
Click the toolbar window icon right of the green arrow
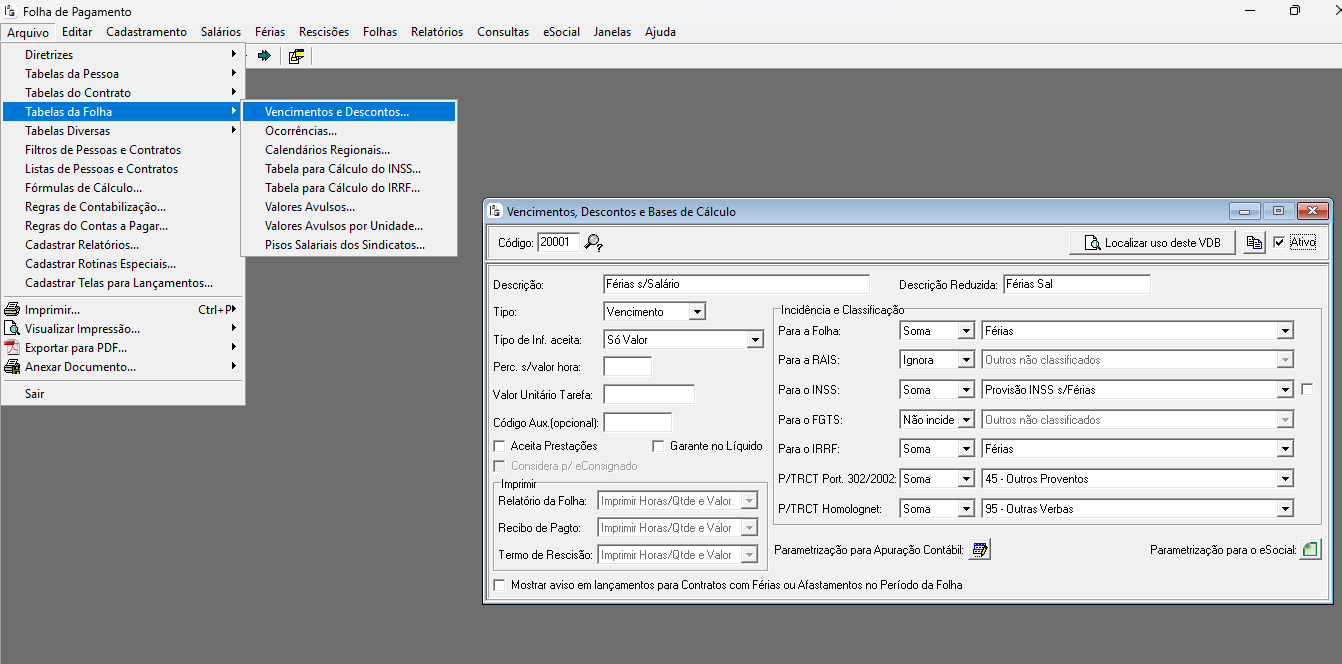(x=296, y=56)
